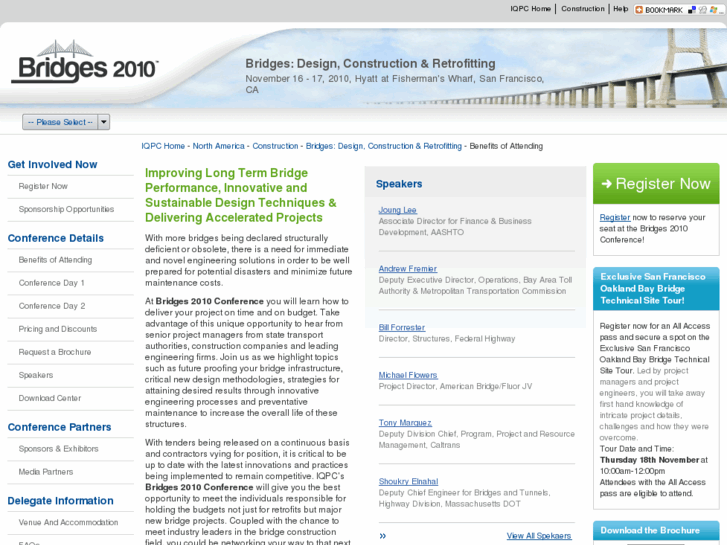Click the 'Improving Long Term Bridge Performance' headline
This screenshot has width=727, height=545.
(x=241, y=195)
